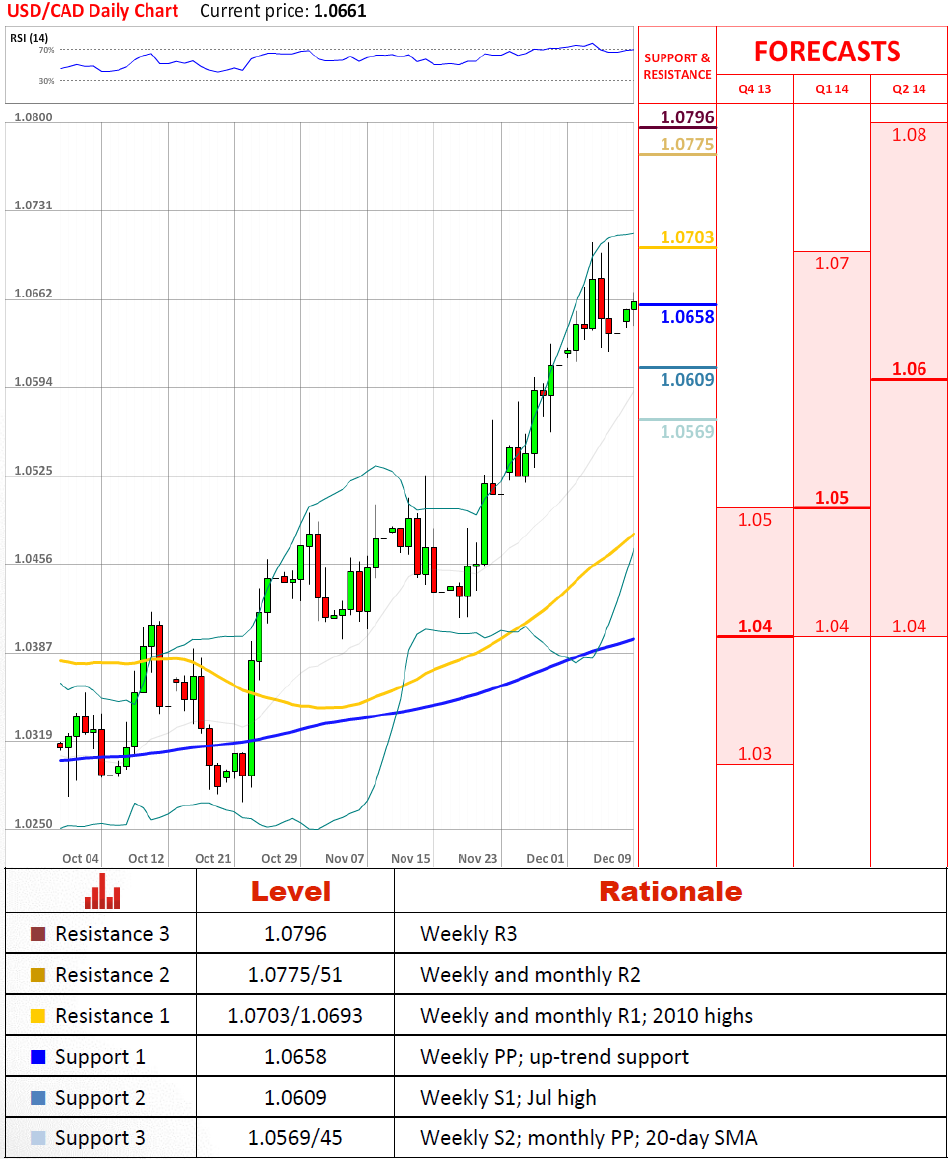
Task: Click the Level column header
Action: coord(291,891)
